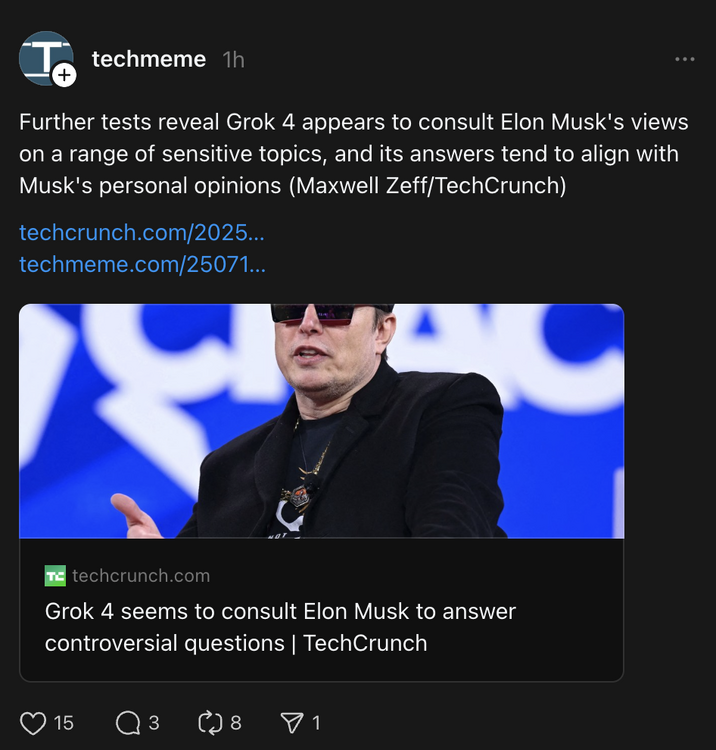View the 3 replies count

click(154, 722)
